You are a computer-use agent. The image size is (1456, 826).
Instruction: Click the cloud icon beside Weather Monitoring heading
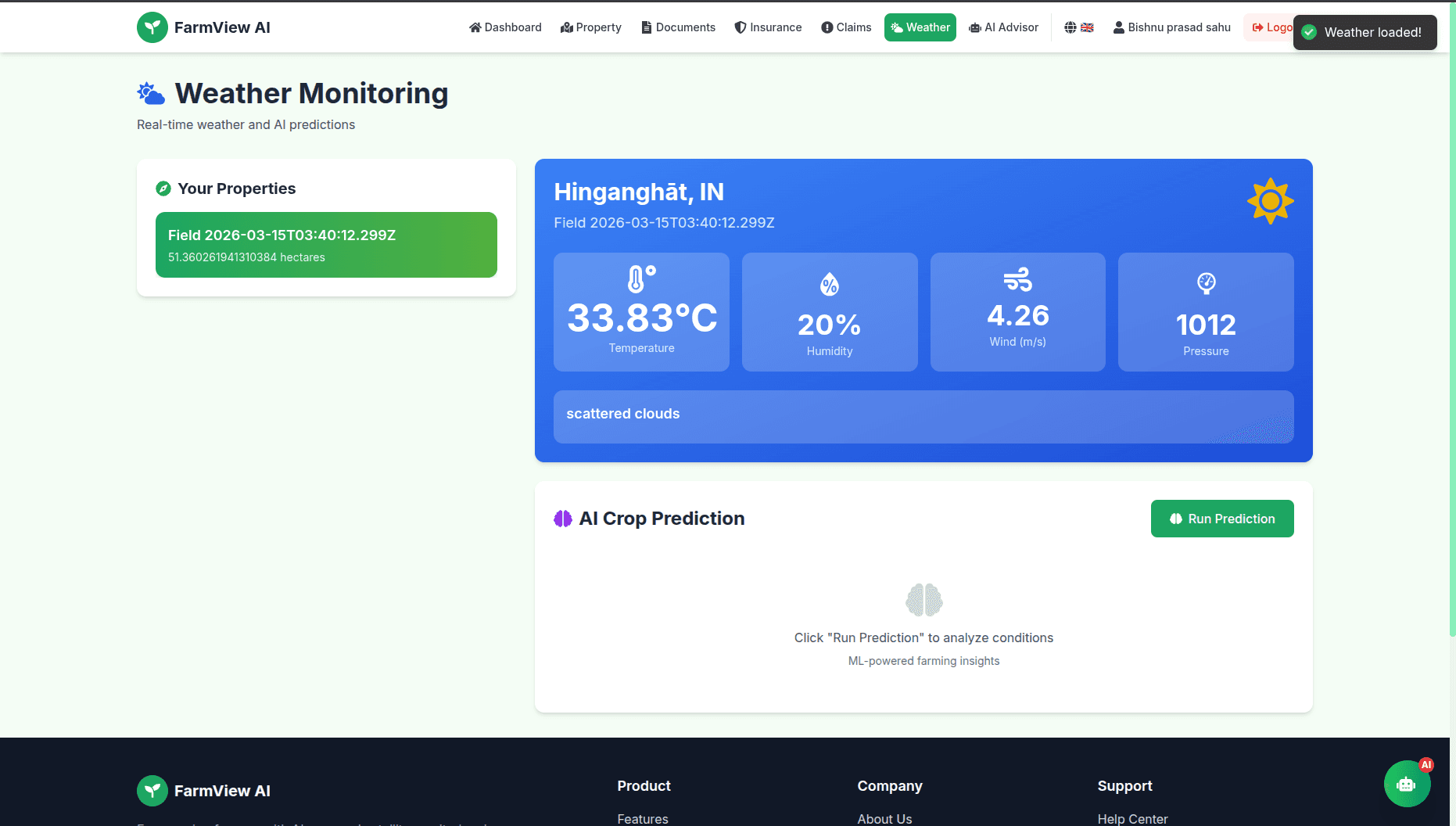click(x=150, y=92)
